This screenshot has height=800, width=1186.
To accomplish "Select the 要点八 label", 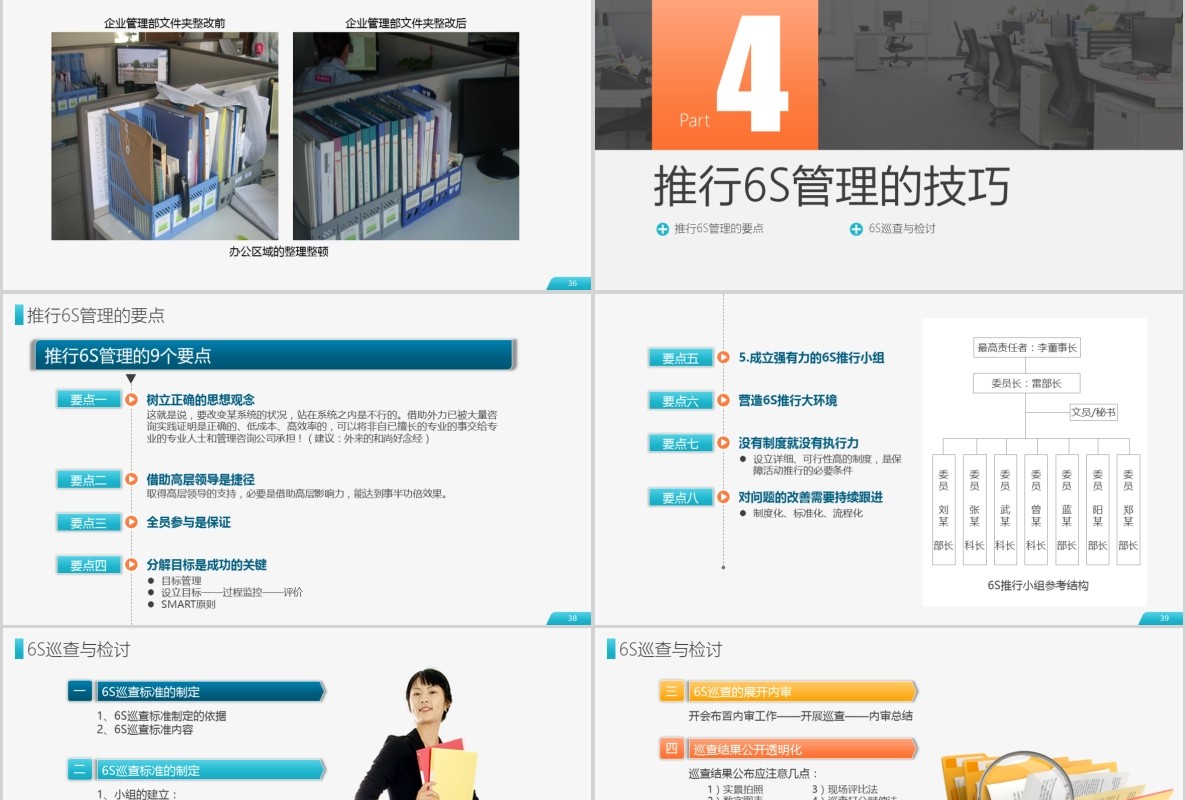I will (x=680, y=498).
